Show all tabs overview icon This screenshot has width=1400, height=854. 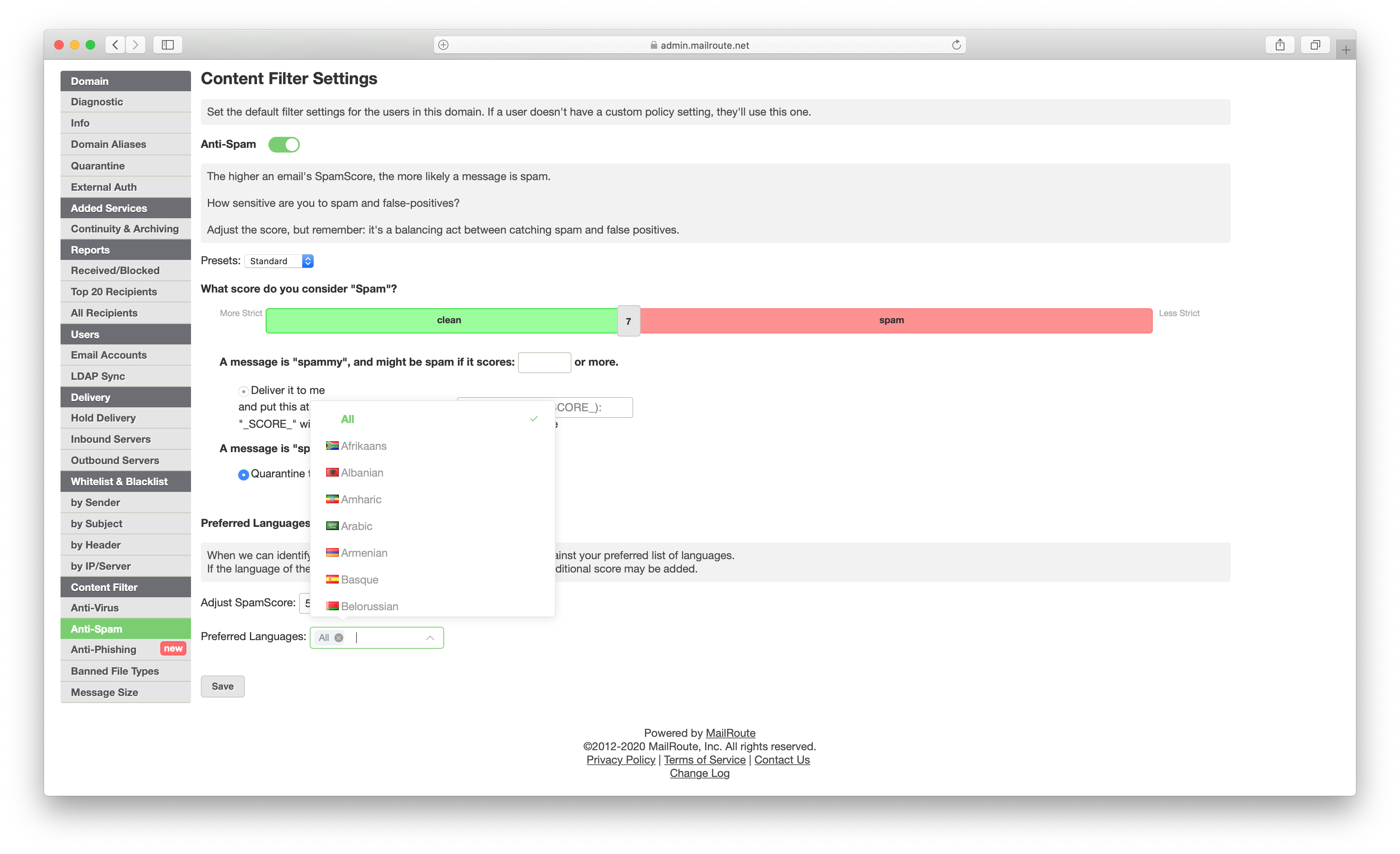[1315, 45]
